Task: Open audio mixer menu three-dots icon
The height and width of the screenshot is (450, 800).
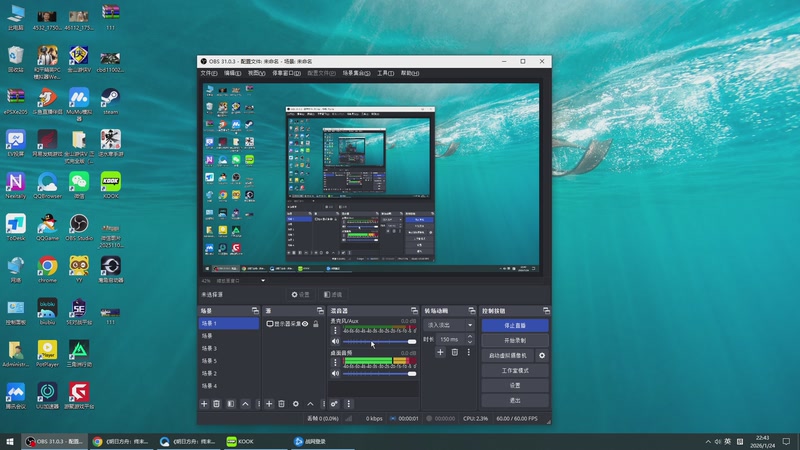Action: tap(348, 404)
